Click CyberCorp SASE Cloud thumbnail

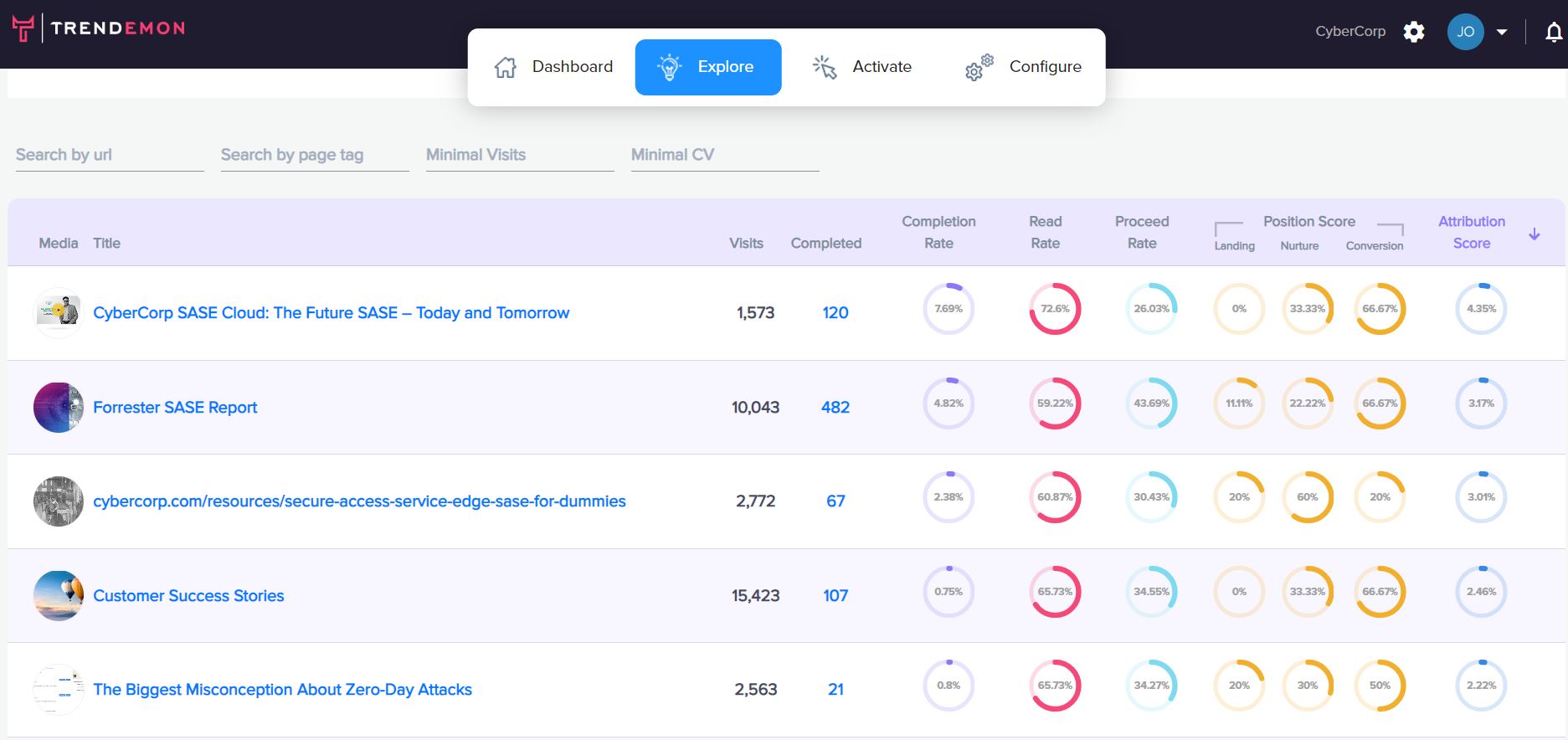click(59, 312)
